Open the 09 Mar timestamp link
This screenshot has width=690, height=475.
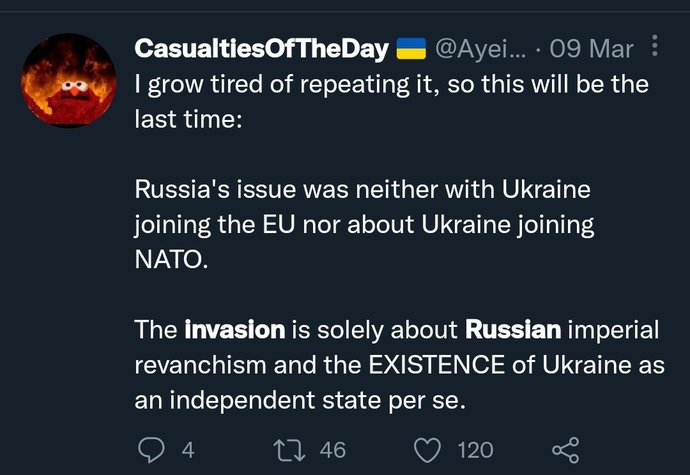[591, 49]
